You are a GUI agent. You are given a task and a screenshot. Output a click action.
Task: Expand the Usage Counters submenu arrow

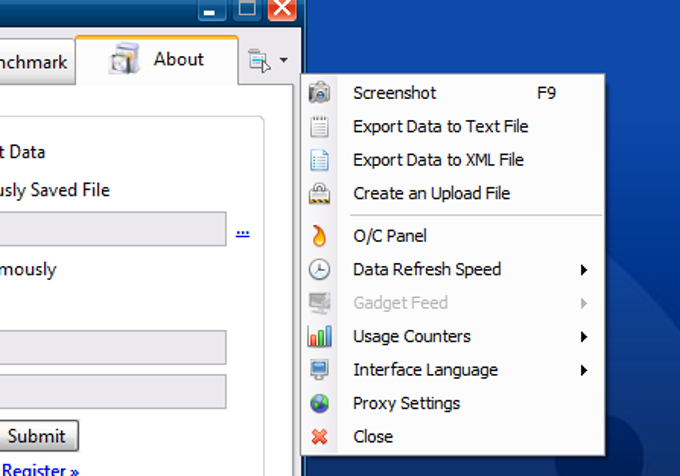tap(584, 336)
